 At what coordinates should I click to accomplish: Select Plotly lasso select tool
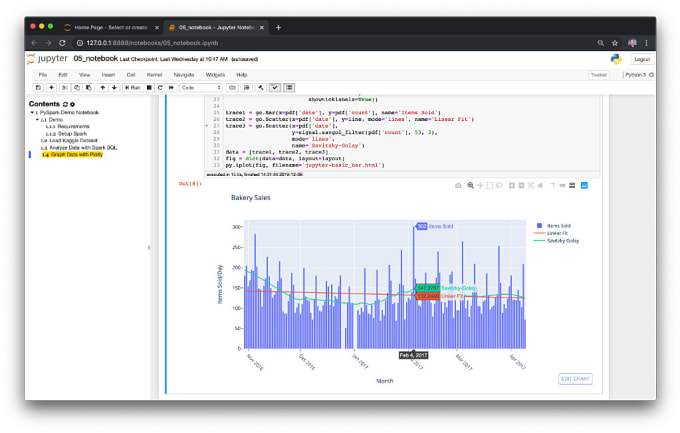tap(499, 186)
